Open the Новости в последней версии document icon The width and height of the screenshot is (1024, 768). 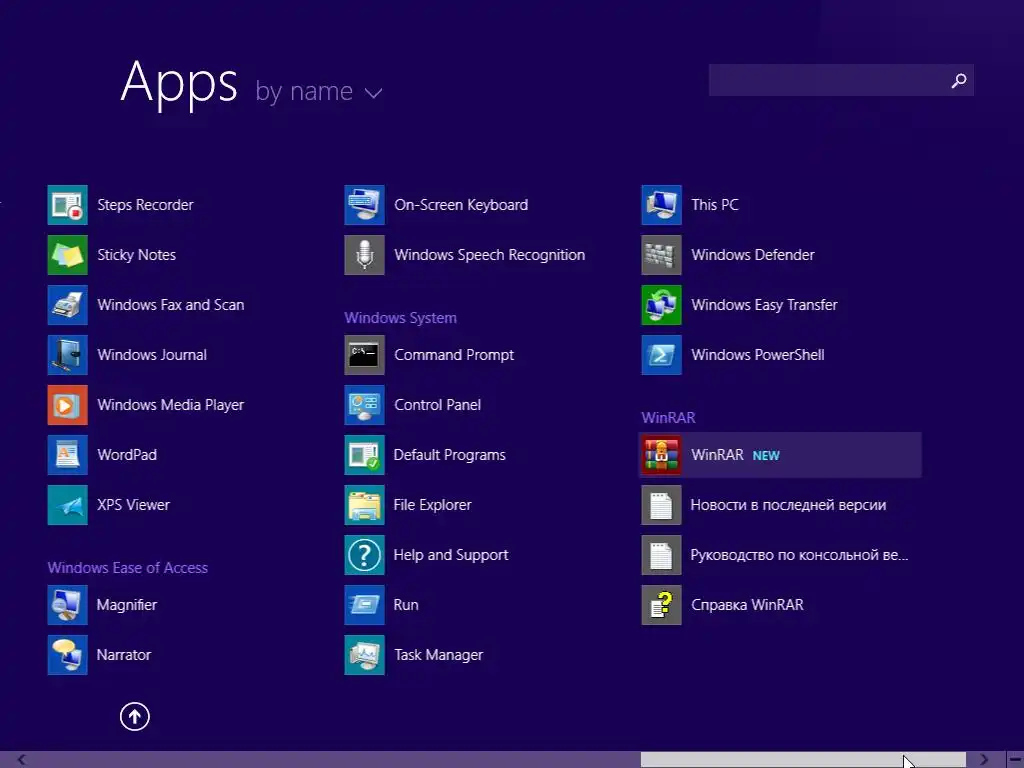(662, 505)
